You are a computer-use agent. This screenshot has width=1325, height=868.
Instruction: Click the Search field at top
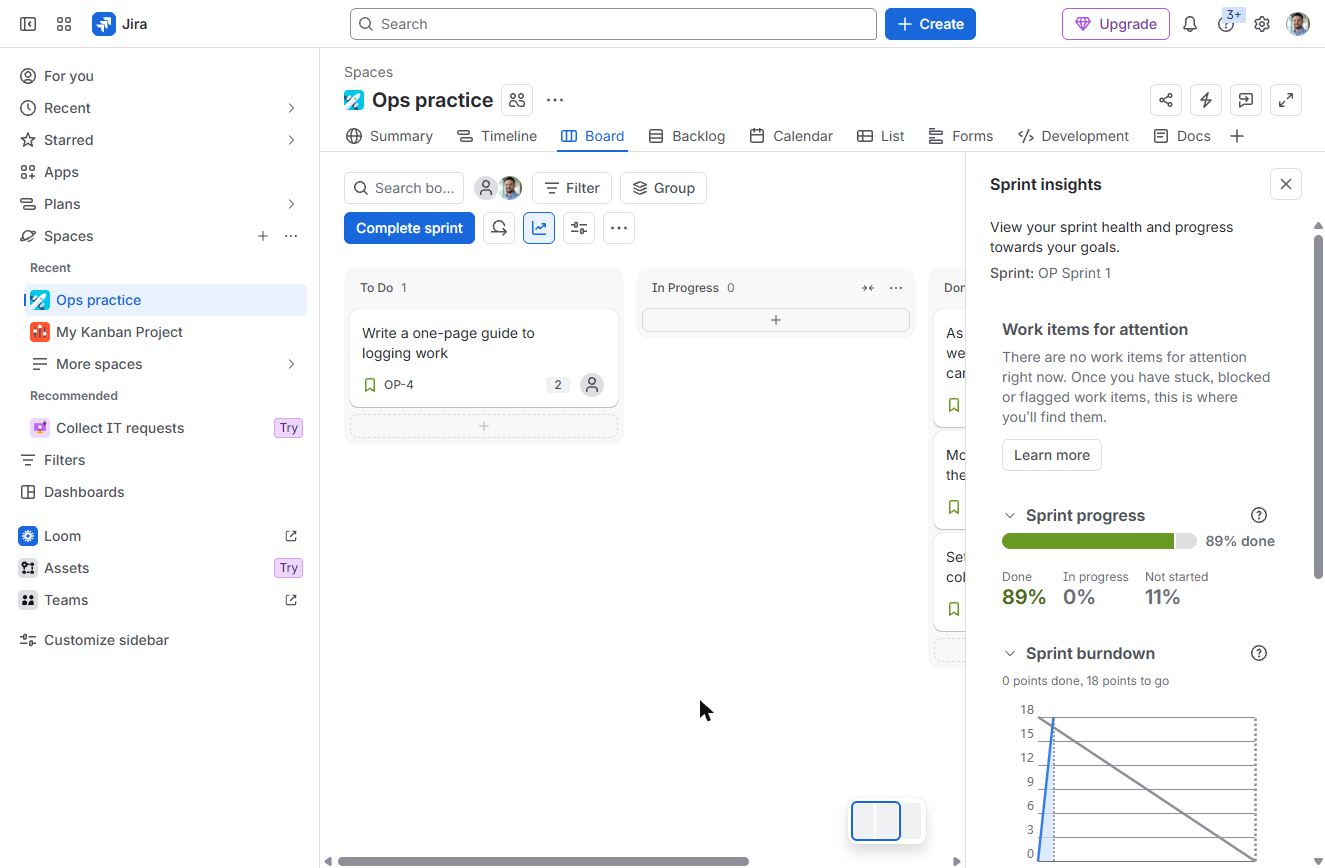613,24
